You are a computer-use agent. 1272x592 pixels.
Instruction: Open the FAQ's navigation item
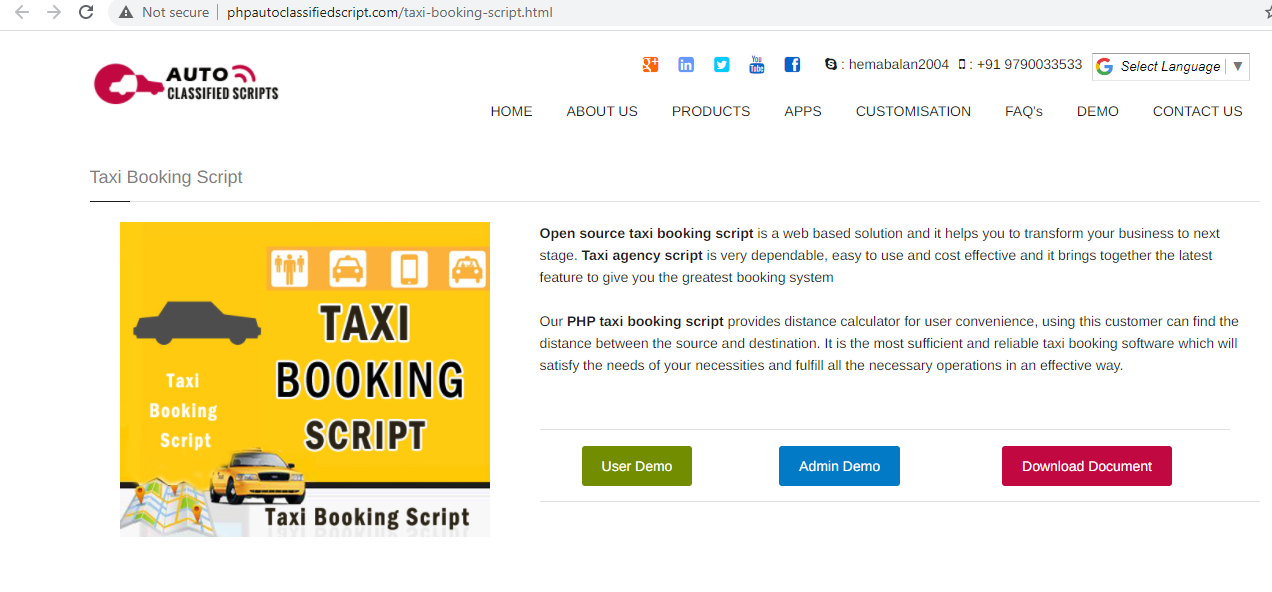(x=1023, y=111)
